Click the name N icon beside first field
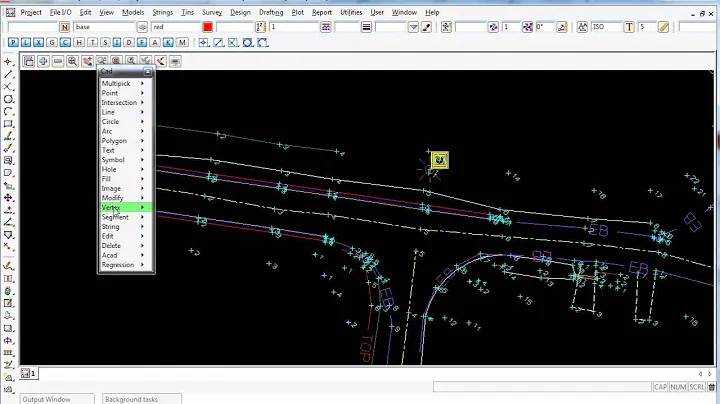 point(64,27)
